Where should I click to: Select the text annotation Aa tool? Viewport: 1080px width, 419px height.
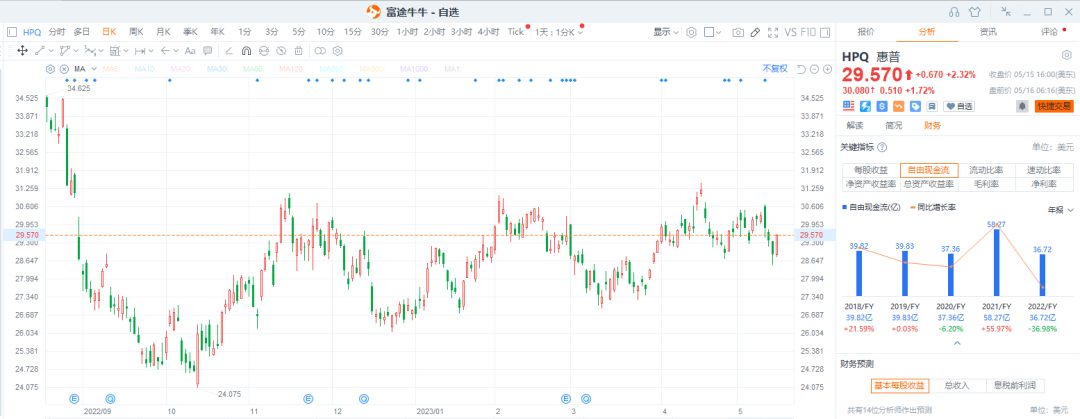point(190,50)
